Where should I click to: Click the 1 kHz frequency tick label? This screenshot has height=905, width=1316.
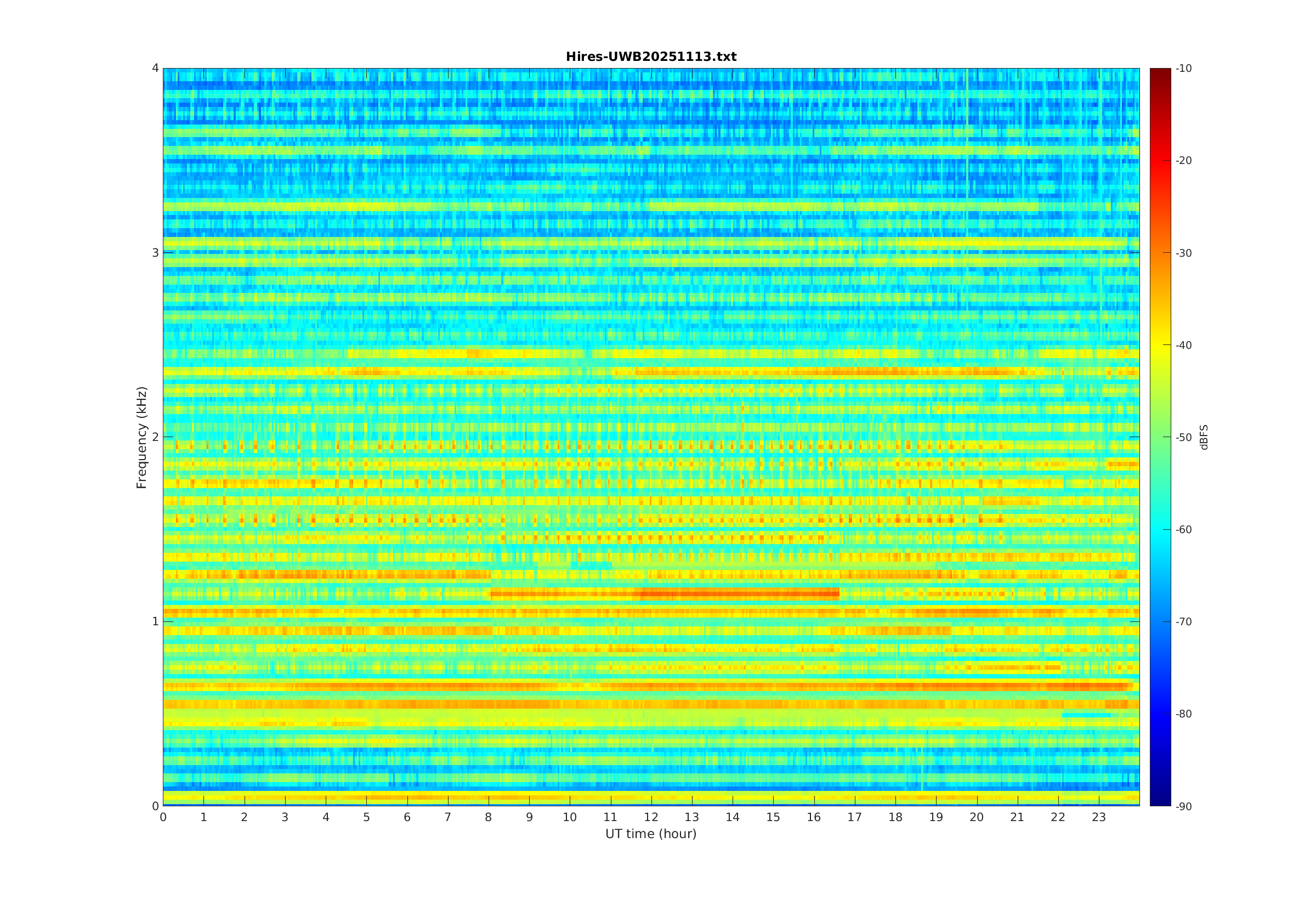[x=155, y=621]
